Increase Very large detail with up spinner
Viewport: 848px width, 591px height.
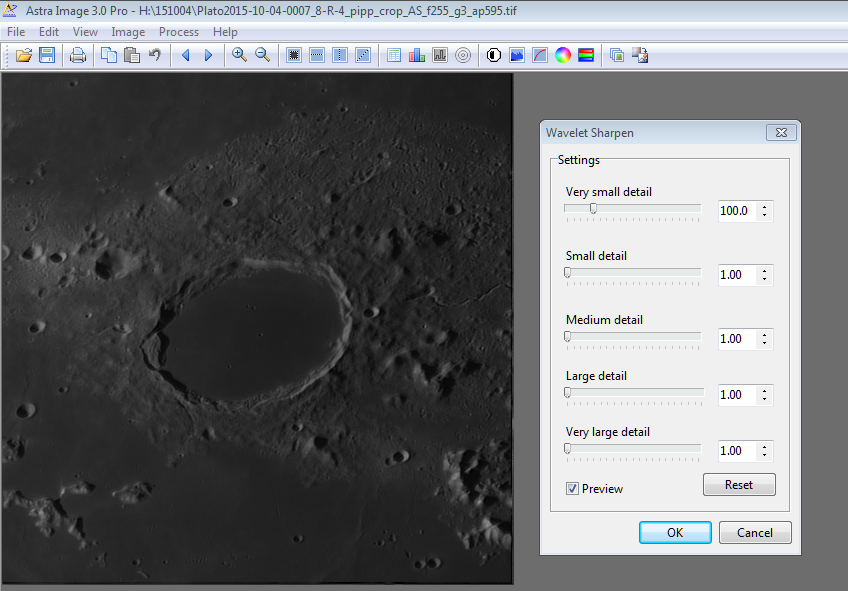tap(765, 446)
